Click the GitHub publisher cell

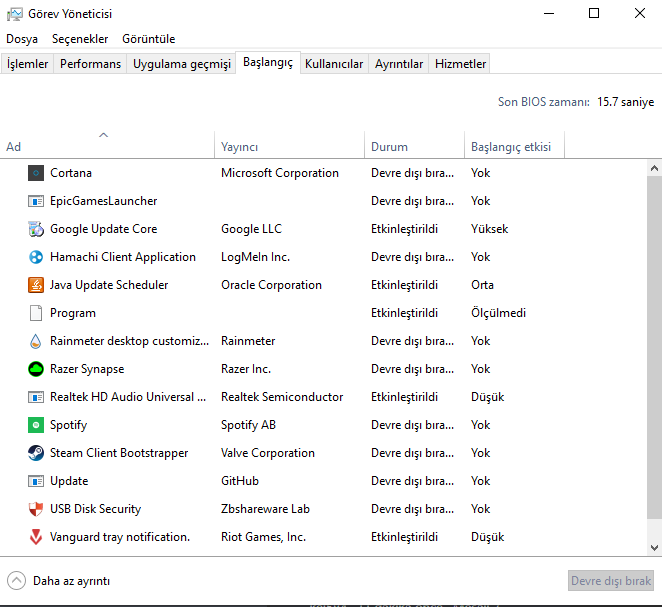pyautogui.click(x=240, y=481)
